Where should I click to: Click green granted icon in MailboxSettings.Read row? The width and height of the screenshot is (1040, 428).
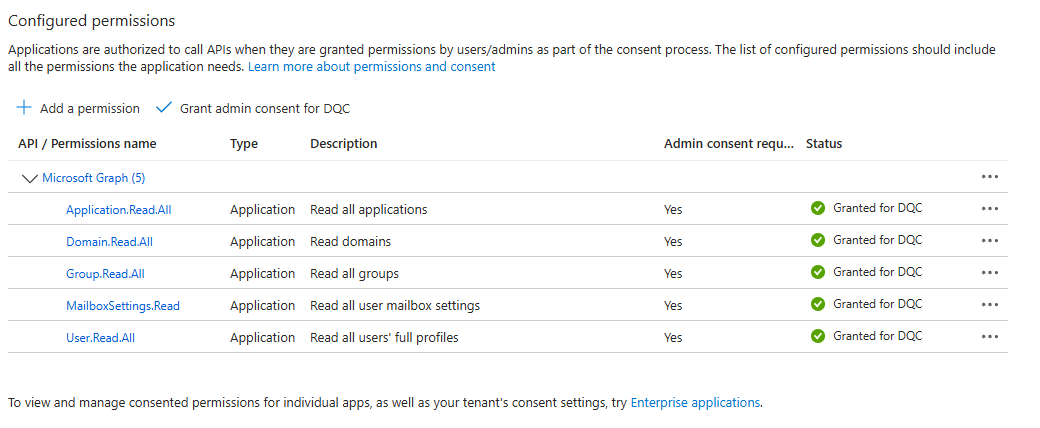[818, 304]
